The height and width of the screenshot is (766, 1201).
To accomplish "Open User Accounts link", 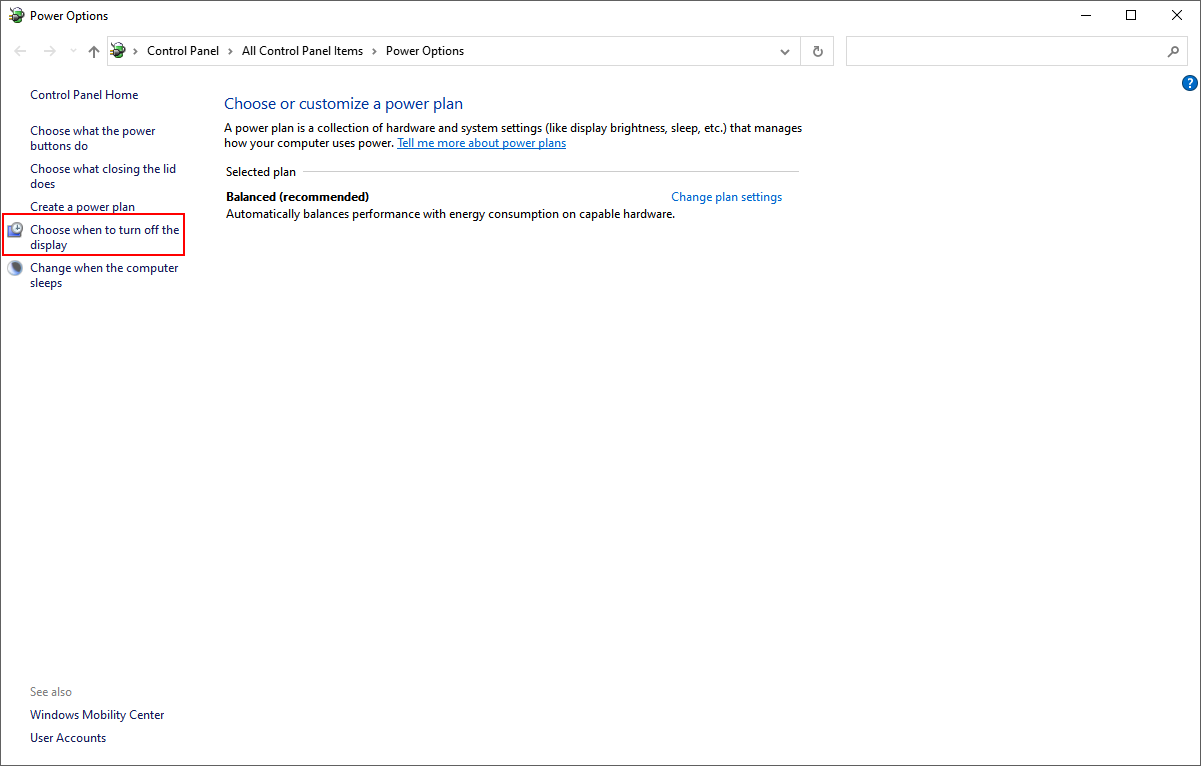I will click(x=68, y=738).
